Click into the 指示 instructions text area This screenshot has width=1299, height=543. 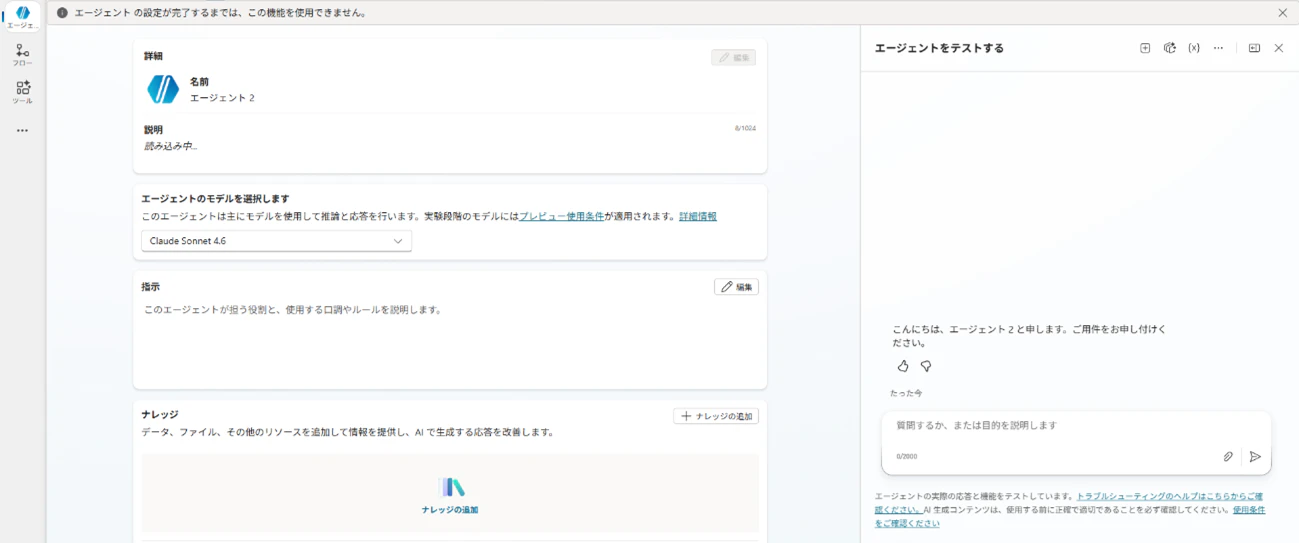tap(450, 340)
